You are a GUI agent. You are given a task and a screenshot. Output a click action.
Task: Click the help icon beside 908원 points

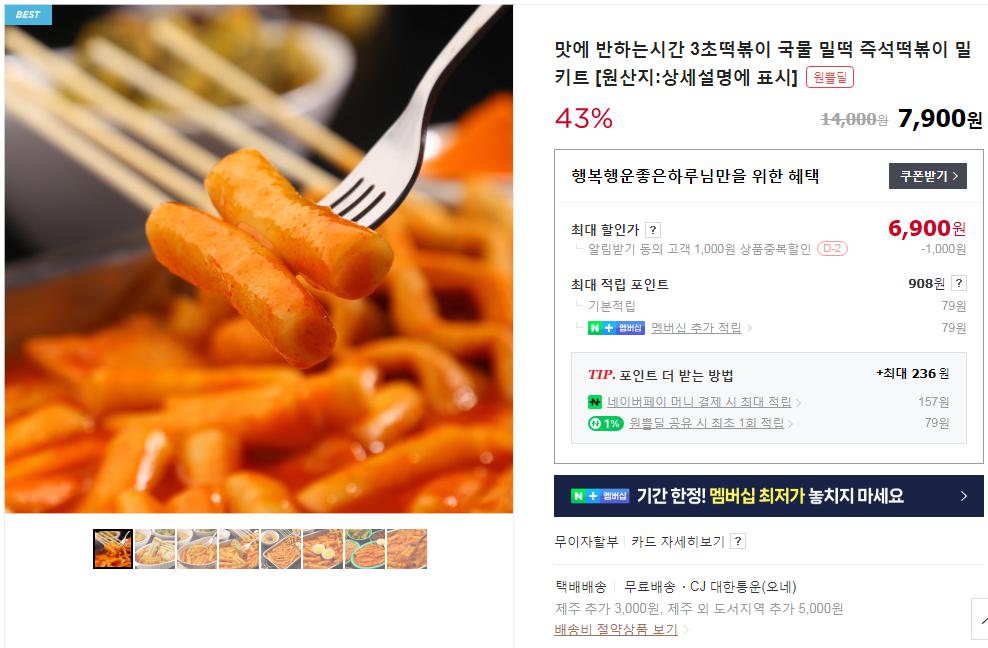point(958,283)
